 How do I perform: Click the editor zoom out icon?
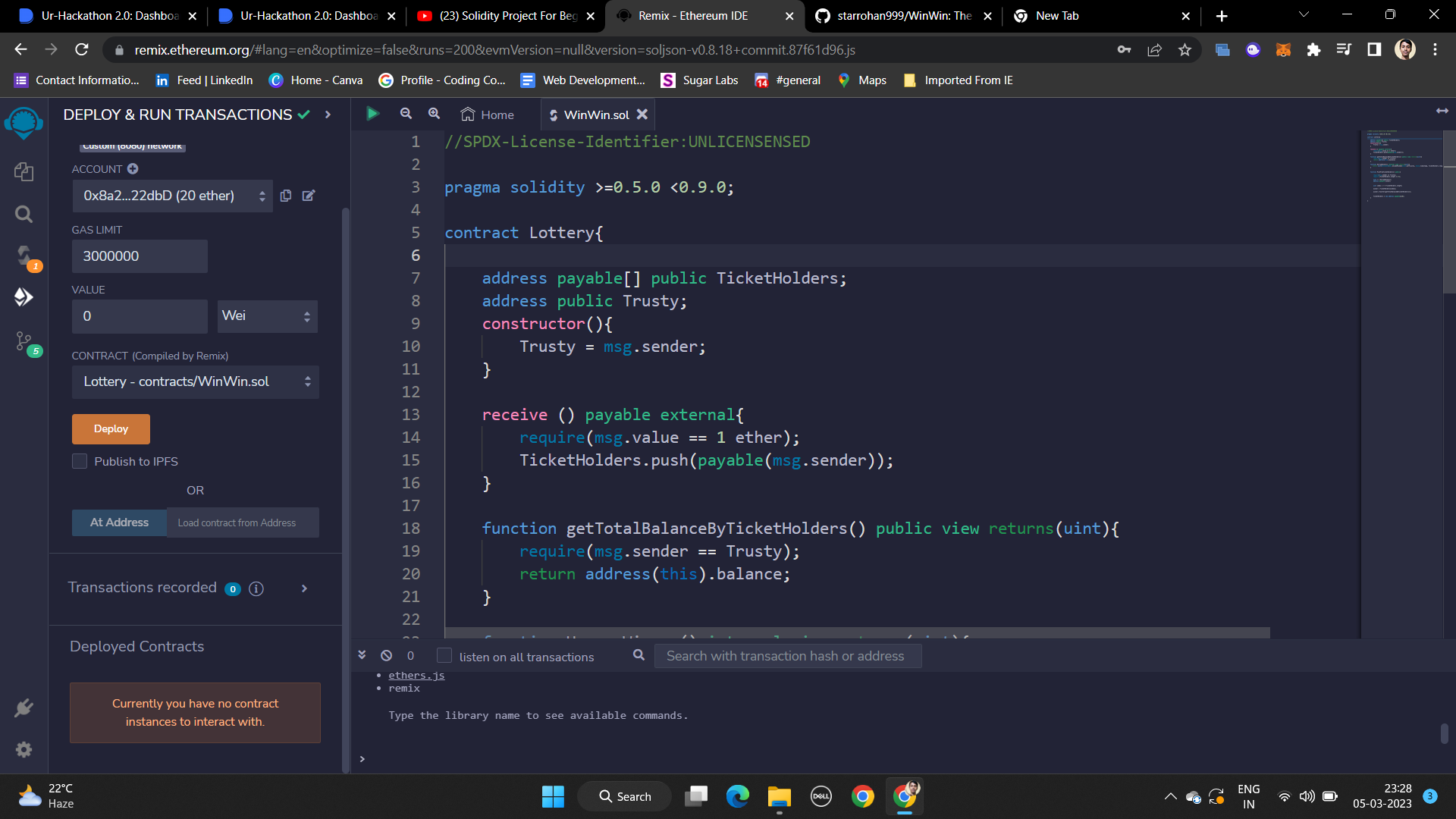click(x=406, y=114)
